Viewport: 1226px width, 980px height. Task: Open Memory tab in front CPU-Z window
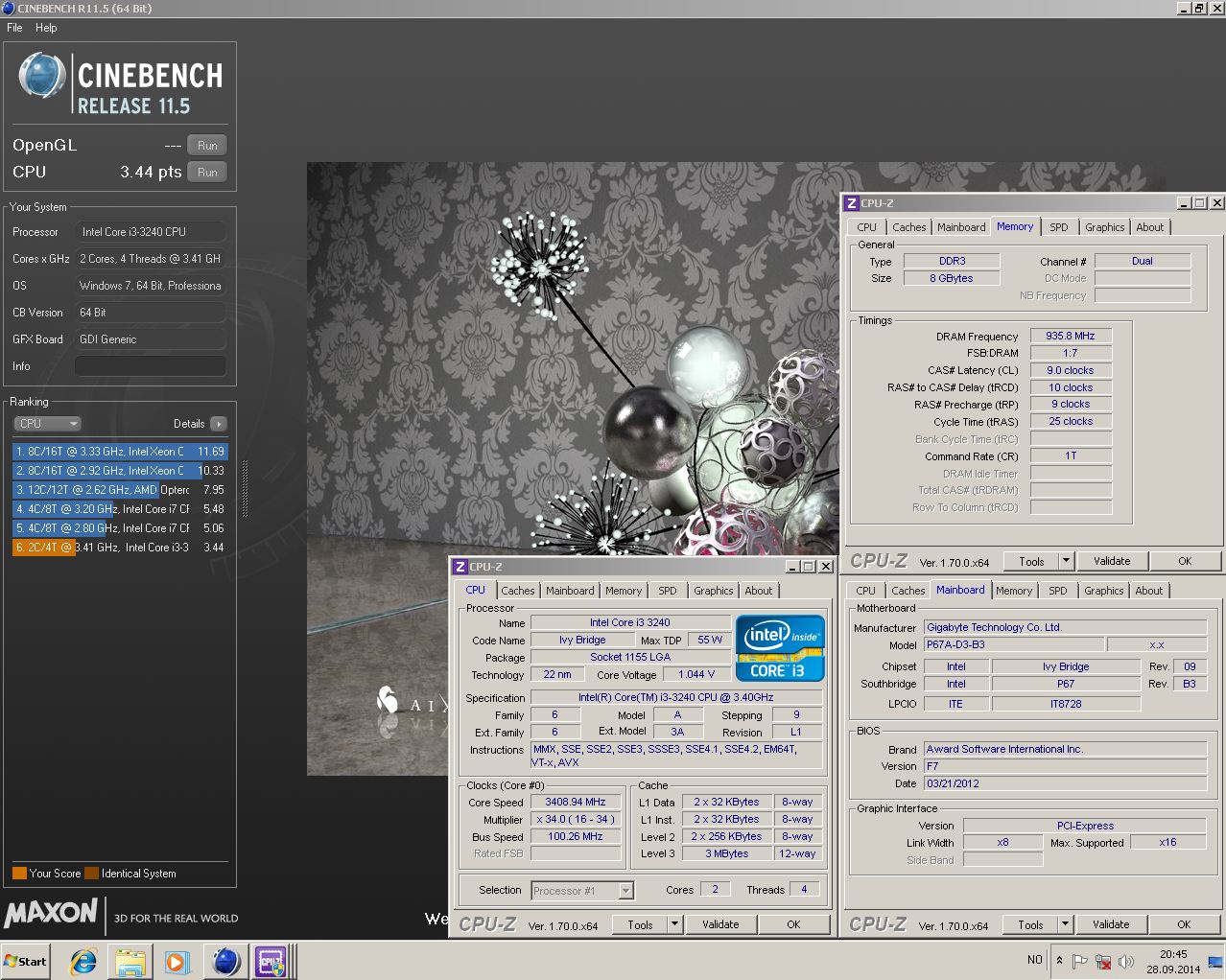(624, 591)
